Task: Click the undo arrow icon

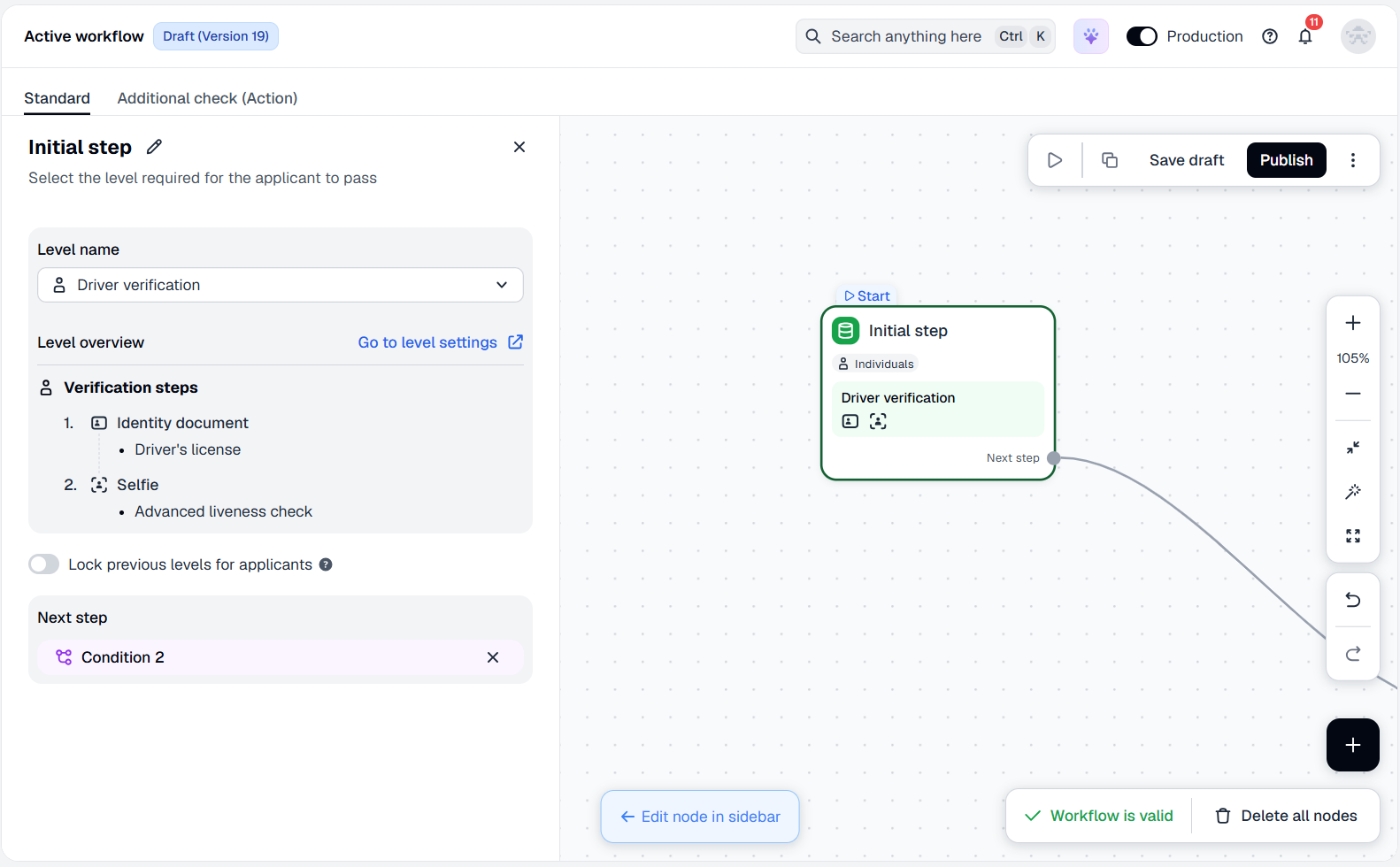Action: point(1353,600)
